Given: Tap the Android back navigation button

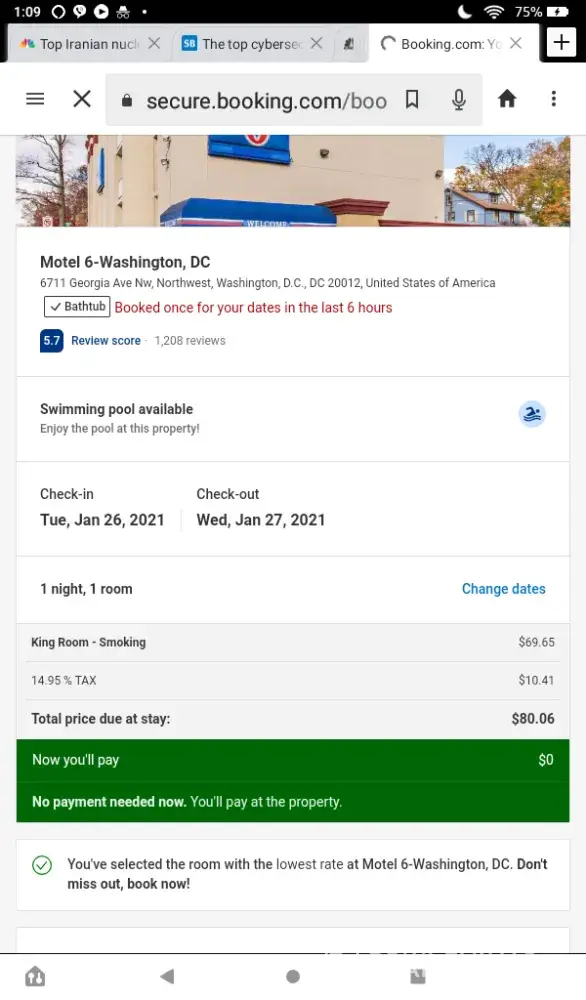Looking at the screenshot, I should click(x=167, y=976).
